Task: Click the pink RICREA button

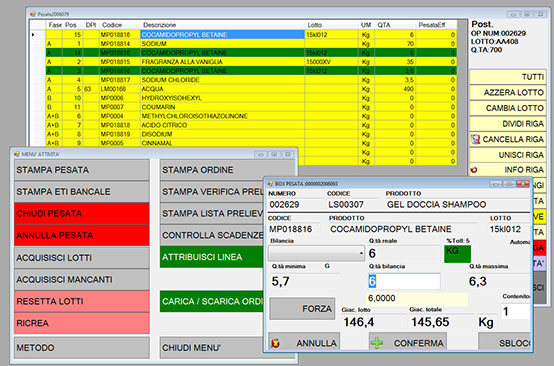Action: 82,323
